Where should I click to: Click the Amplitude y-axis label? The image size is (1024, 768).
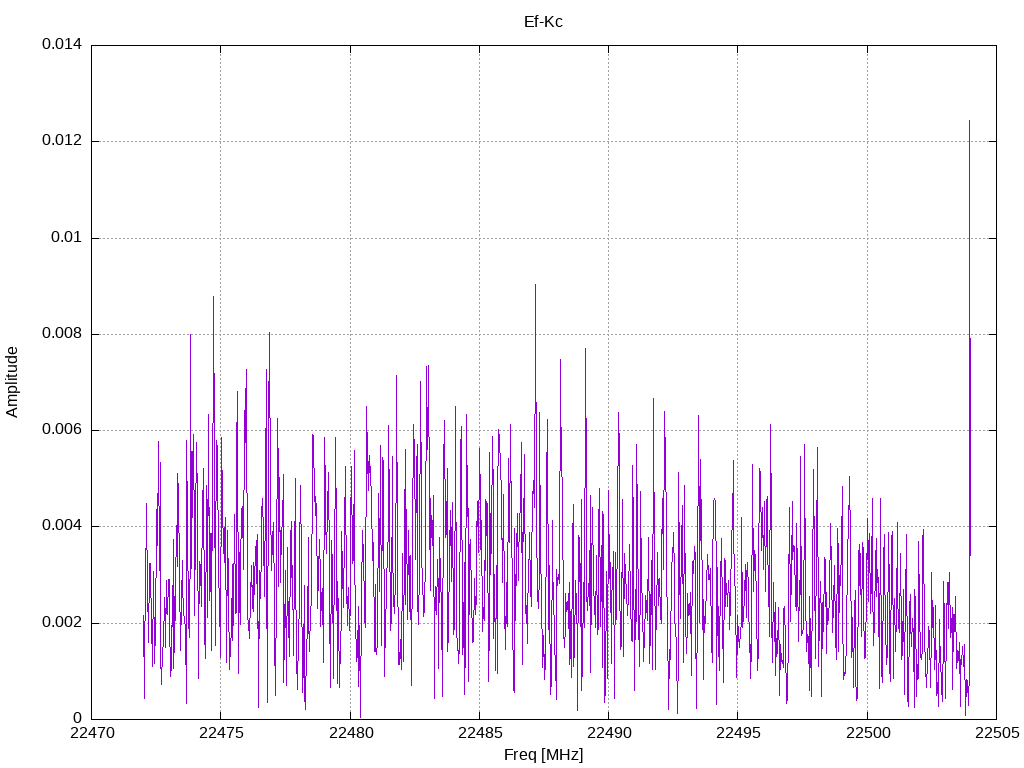tap(12, 381)
